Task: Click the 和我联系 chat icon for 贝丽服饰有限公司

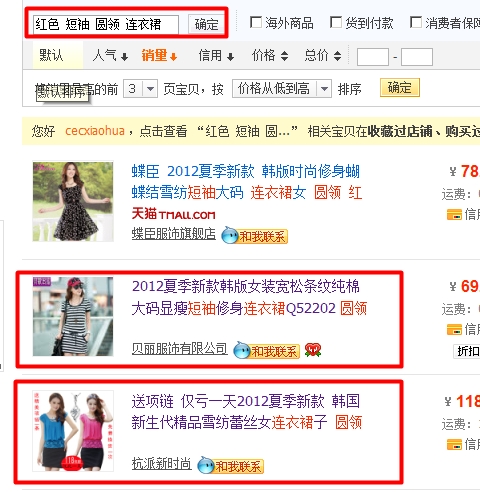Action: (267, 351)
